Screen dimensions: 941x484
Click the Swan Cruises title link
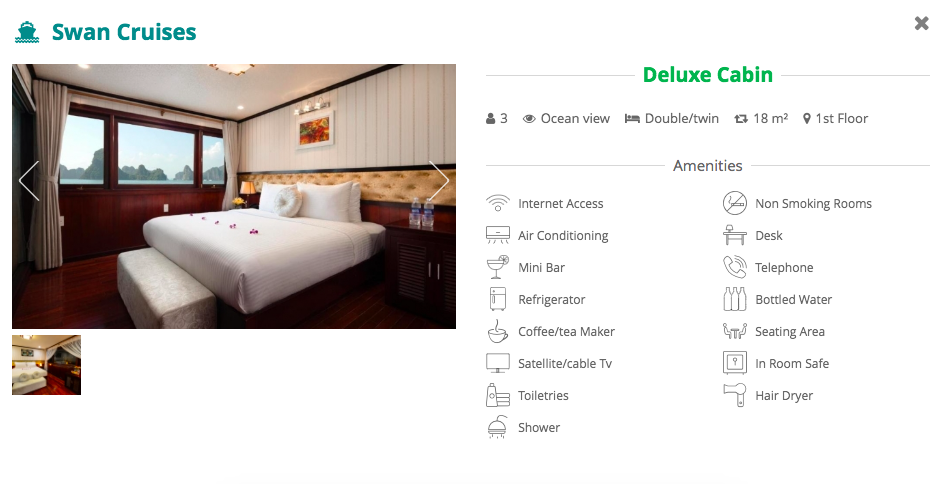point(124,32)
